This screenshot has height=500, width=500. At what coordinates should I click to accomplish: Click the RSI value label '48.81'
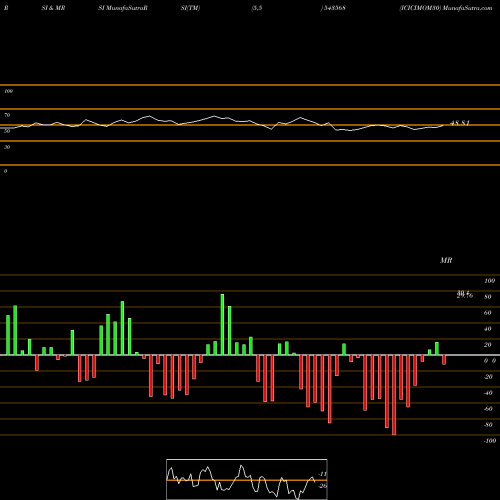460,123
